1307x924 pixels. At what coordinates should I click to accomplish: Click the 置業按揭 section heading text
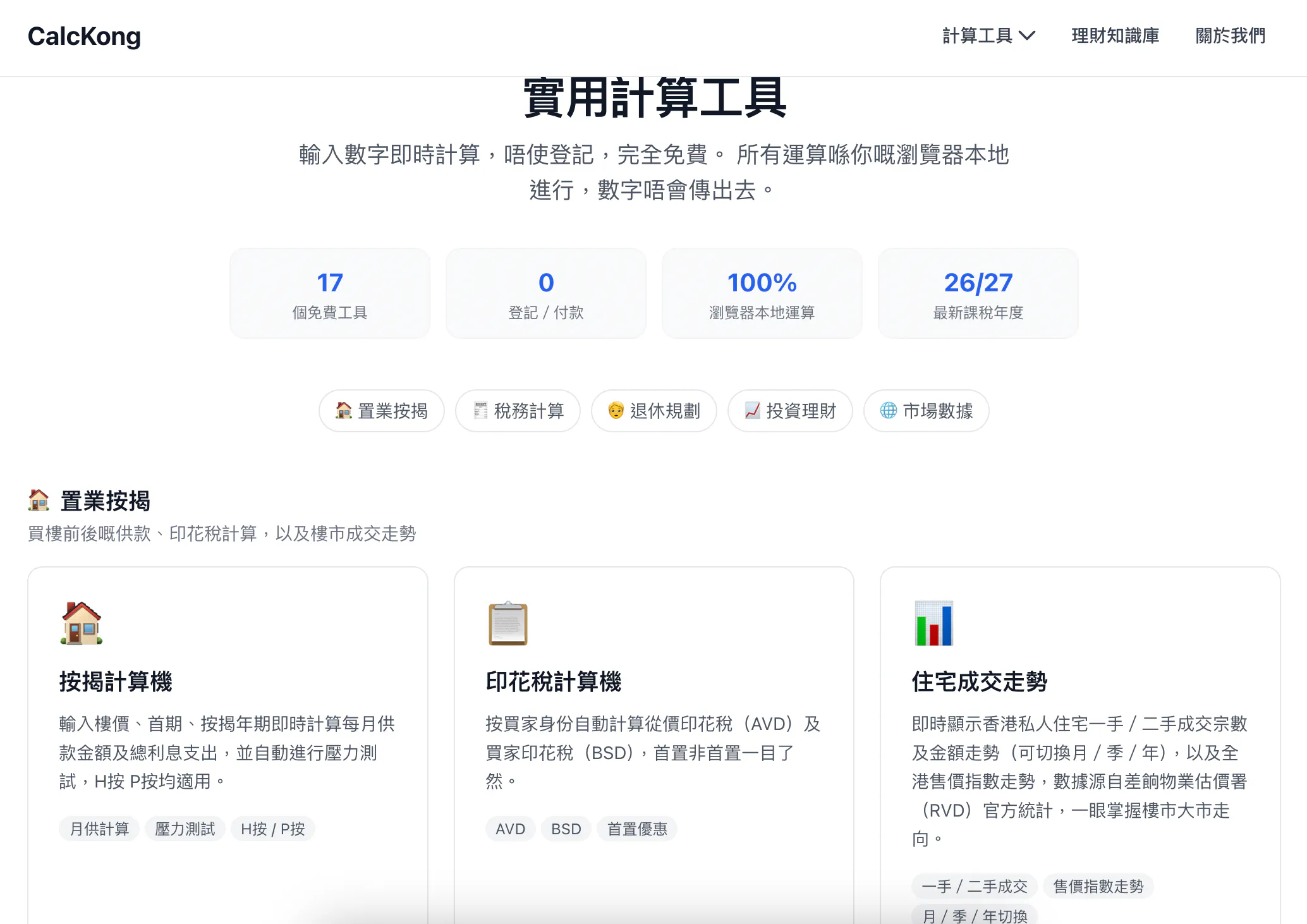click(x=106, y=501)
